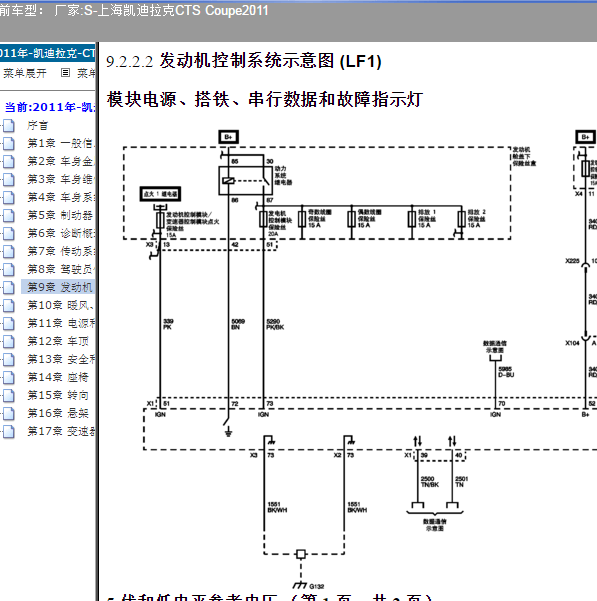
Task: Select highlighted 第9章 发动机 chapter
Action: 58,287
